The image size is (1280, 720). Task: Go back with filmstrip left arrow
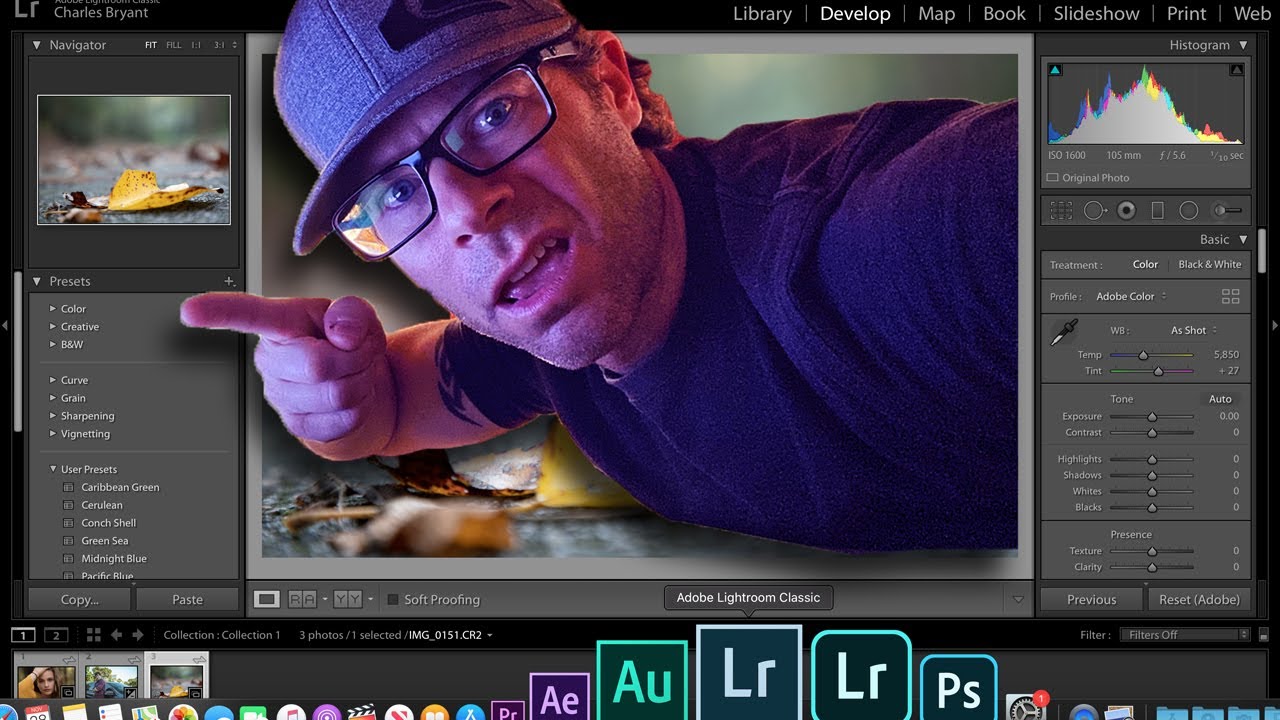116,635
